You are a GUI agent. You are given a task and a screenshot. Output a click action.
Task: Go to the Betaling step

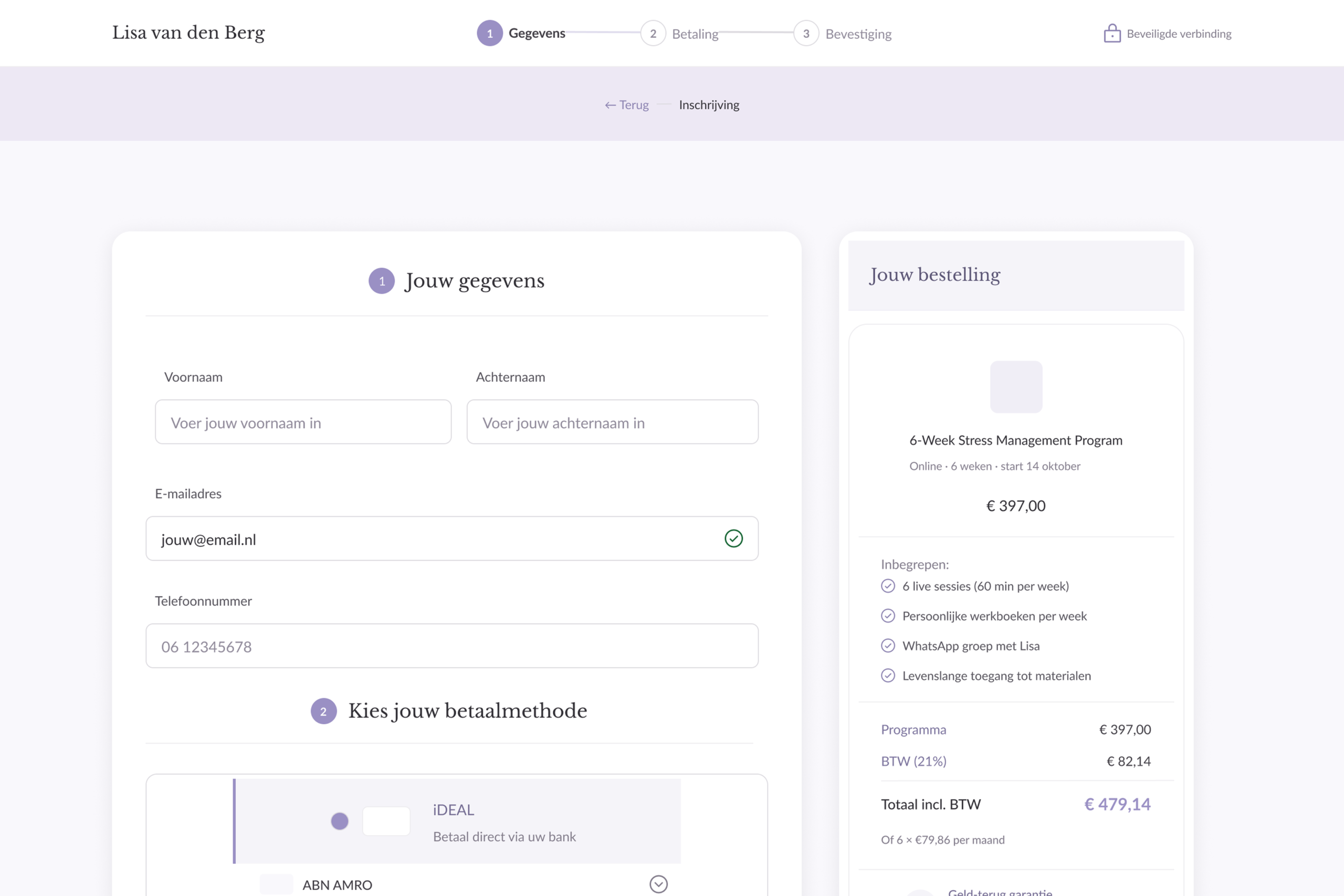coord(695,34)
